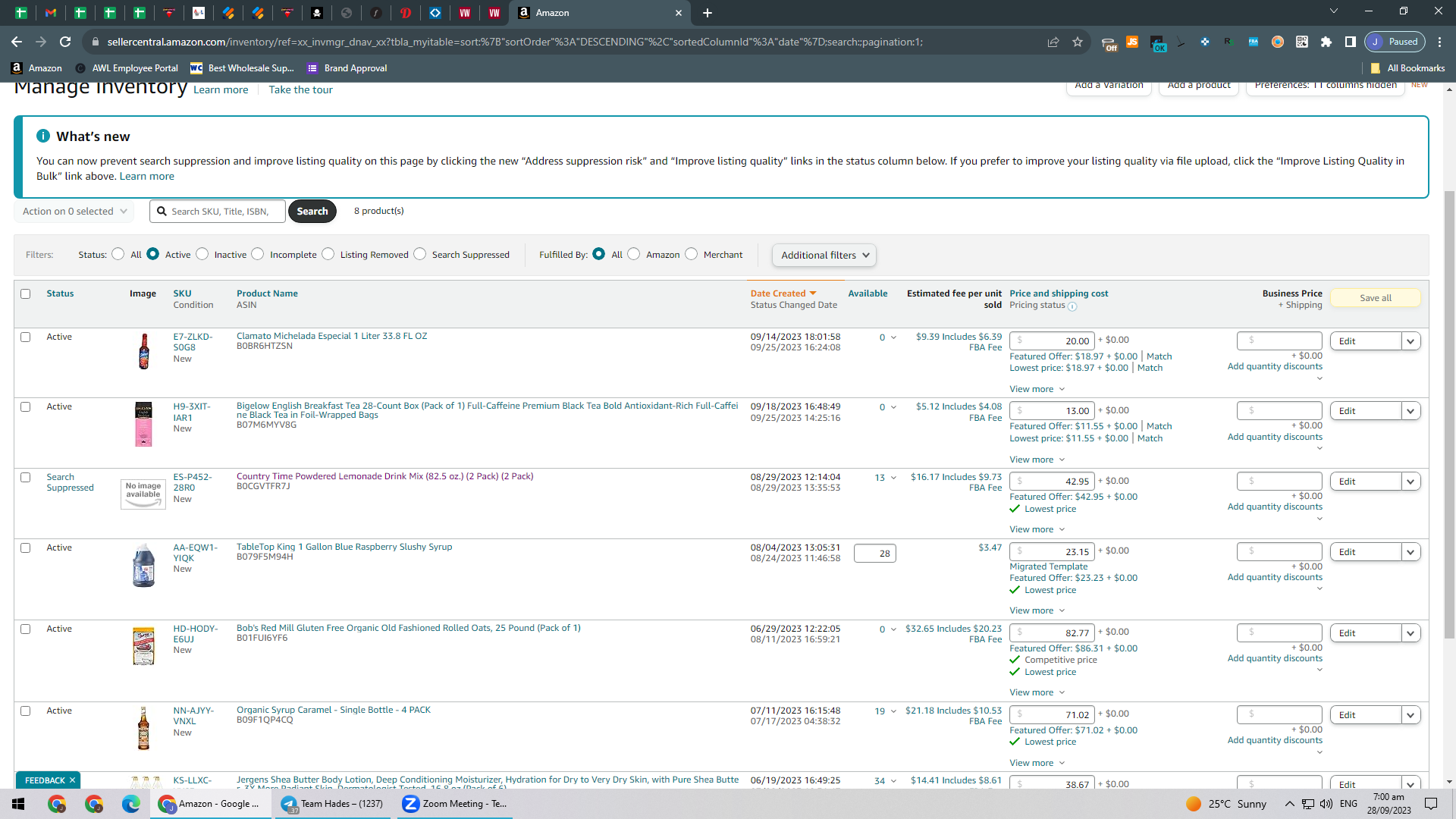
Task: Open the AWL Employee Portal bookmark
Action: click(127, 68)
